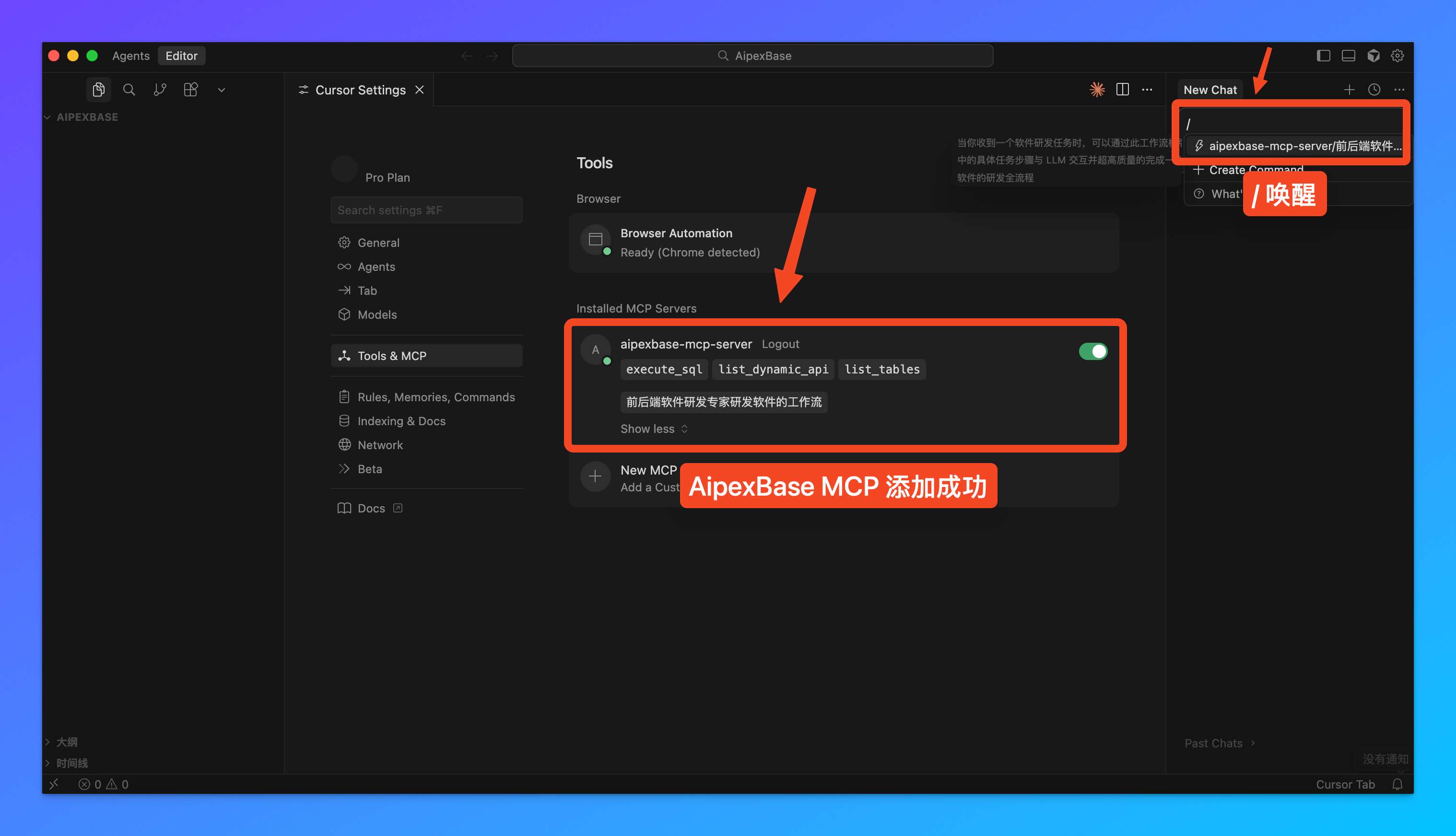Viewport: 1456px width, 836px height.
Task: Select Create Command in the dropdown
Action: pyautogui.click(x=1256, y=170)
